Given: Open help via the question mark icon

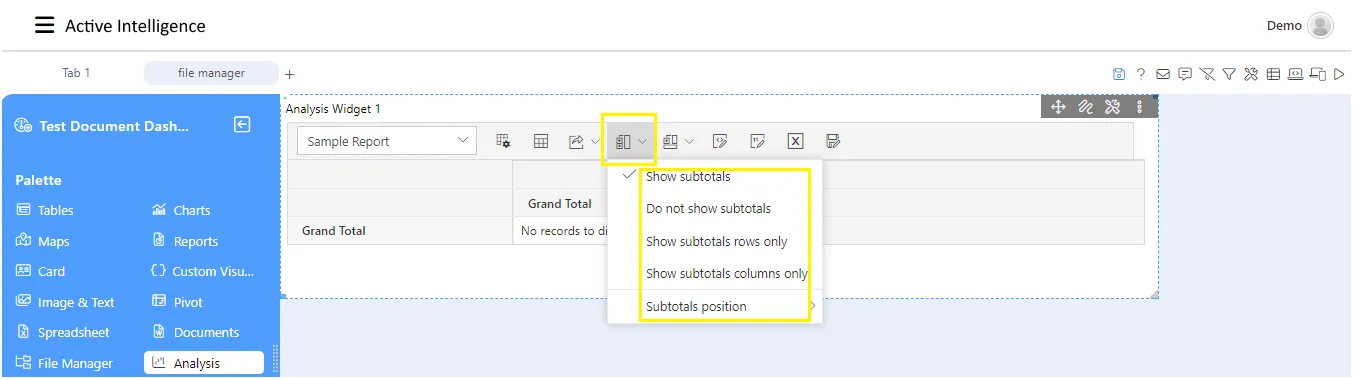Looking at the screenshot, I should pyautogui.click(x=1141, y=74).
